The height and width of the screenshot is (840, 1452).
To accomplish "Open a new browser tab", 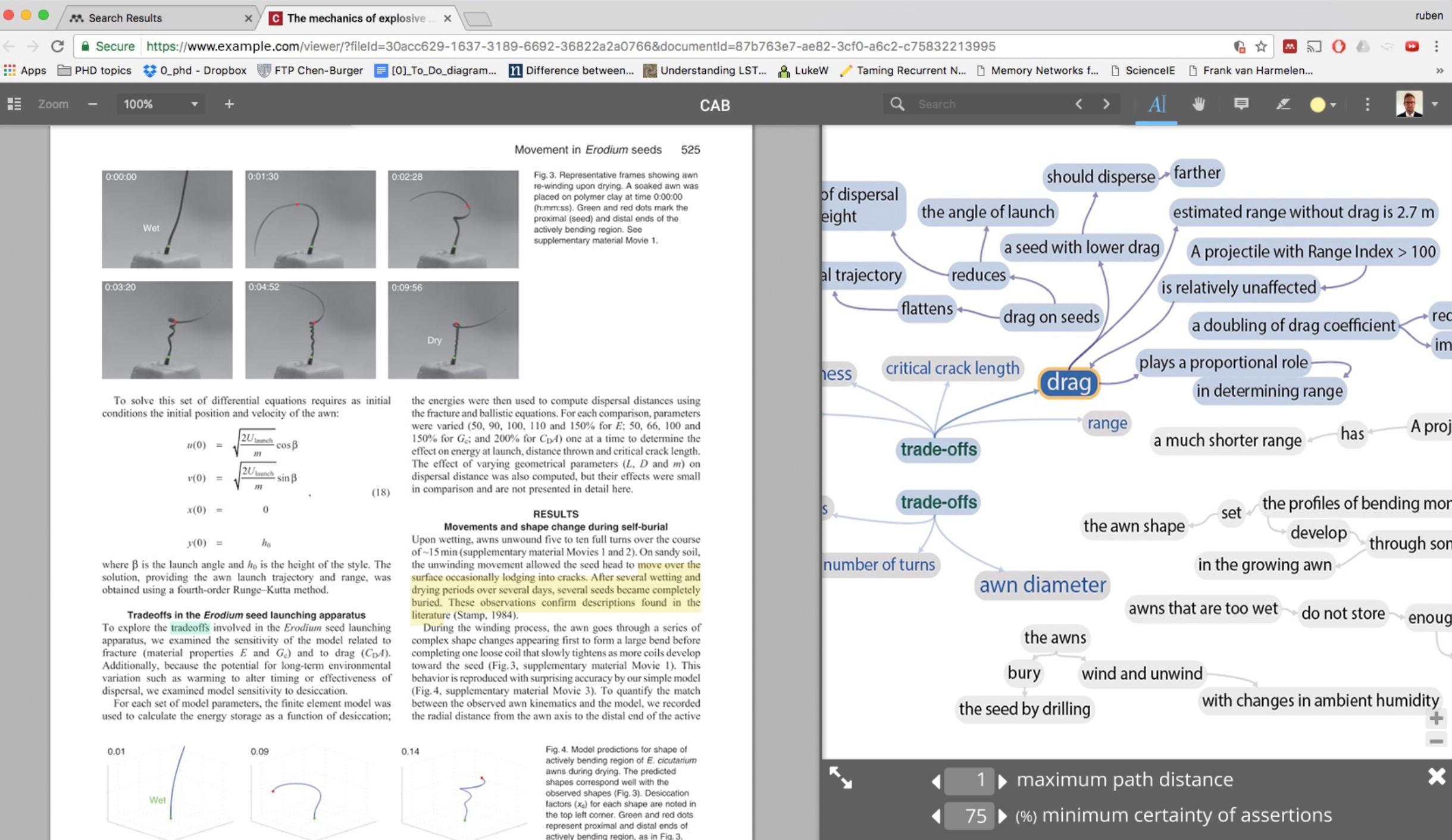I will (x=478, y=19).
